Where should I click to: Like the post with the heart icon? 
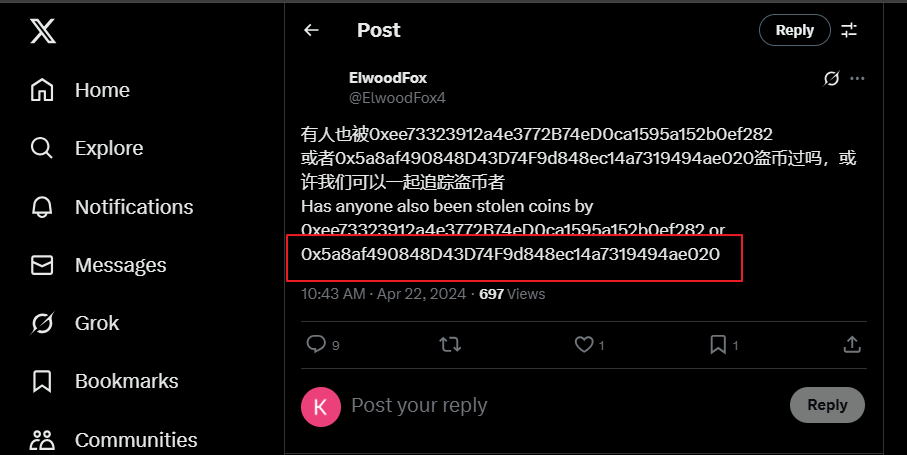(x=584, y=344)
